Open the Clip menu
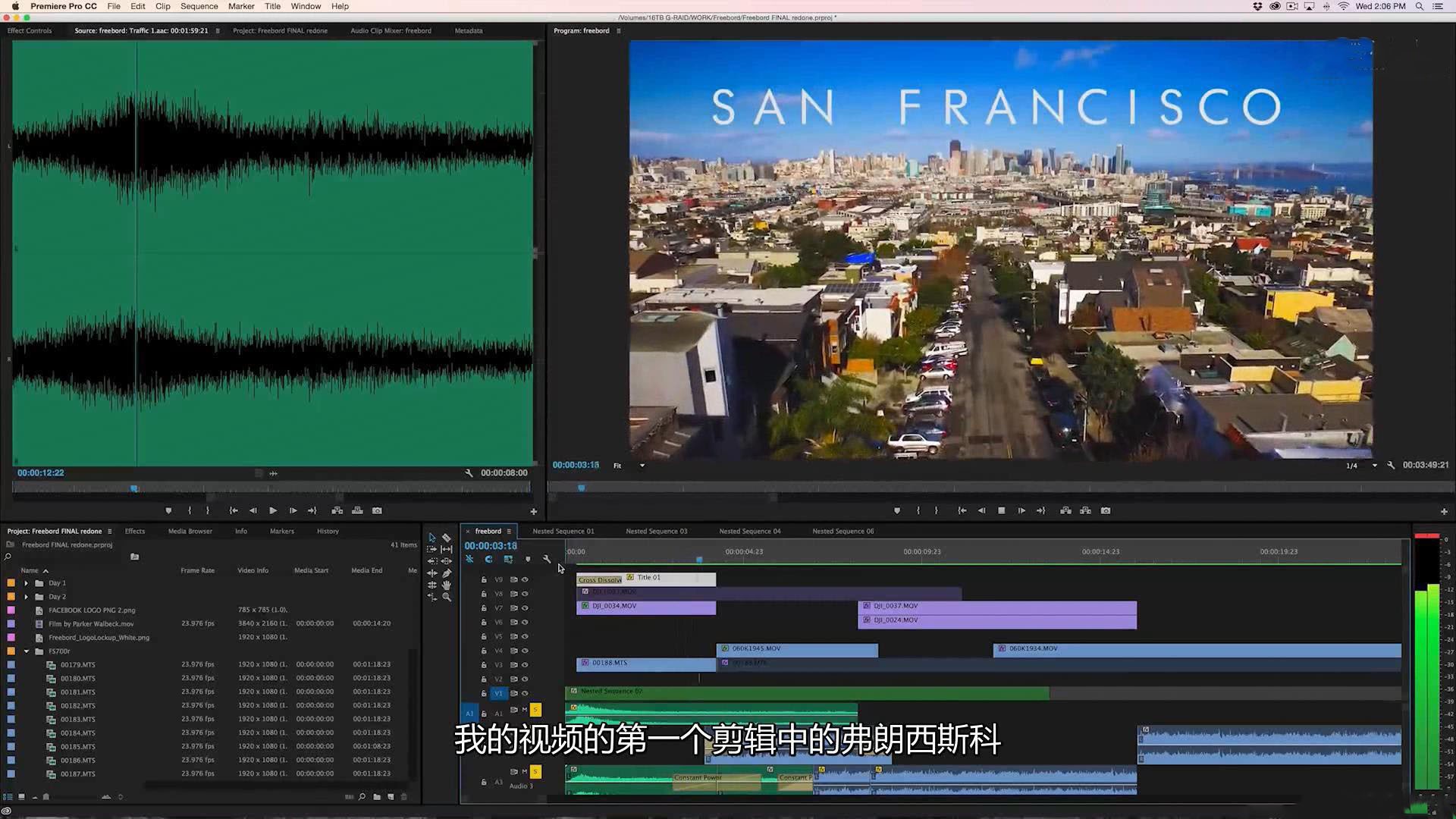 pyautogui.click(x=163, y=6)
